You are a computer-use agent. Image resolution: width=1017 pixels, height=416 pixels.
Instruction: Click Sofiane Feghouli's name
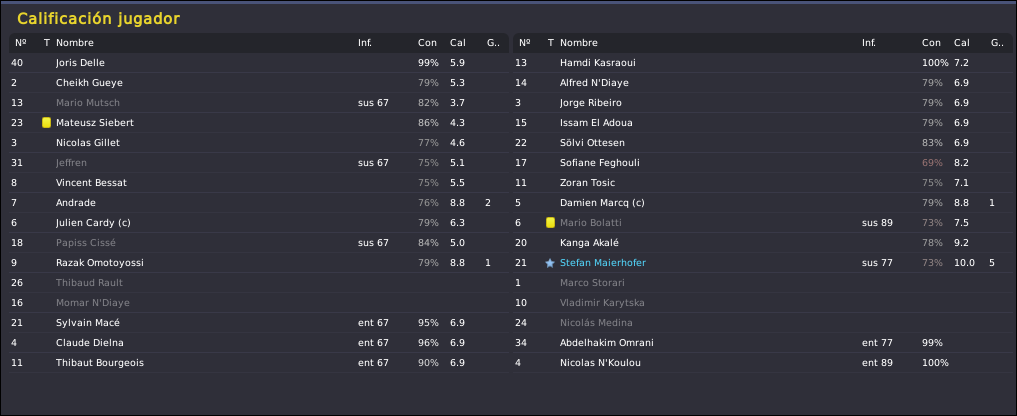[599, 163]
